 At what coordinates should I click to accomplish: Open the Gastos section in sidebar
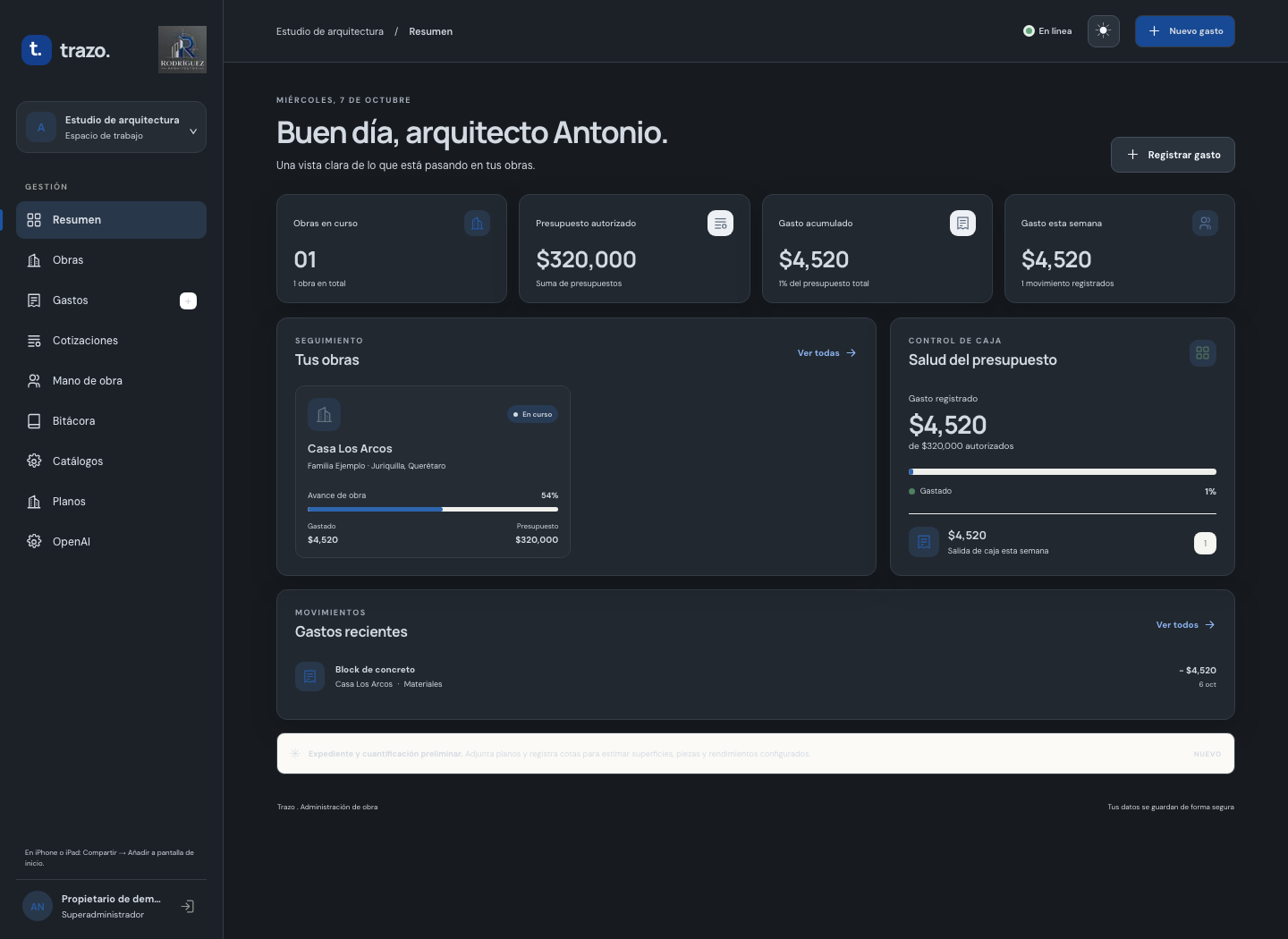[x=111, y=300]
